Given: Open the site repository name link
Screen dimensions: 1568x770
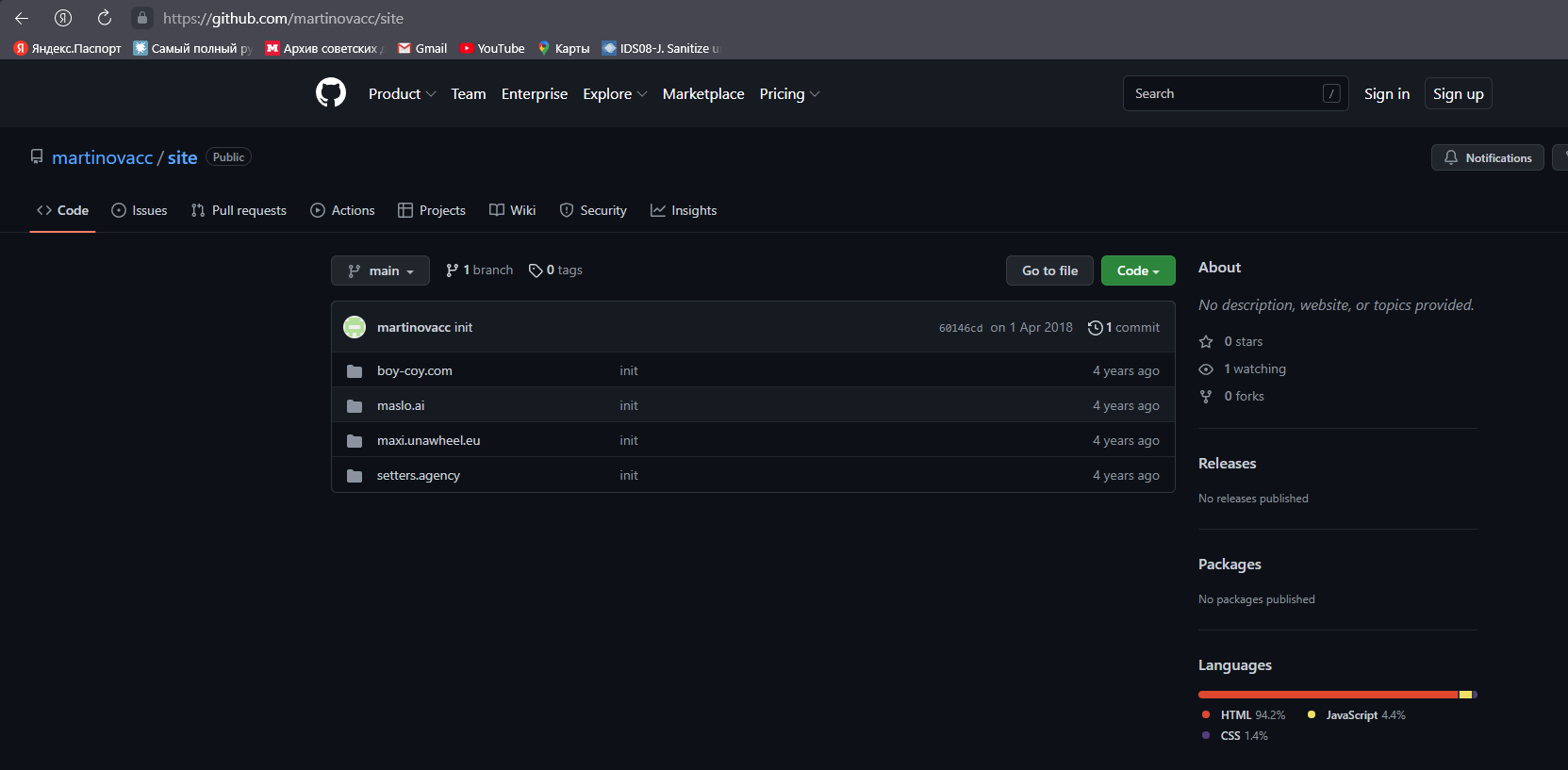Looking at the screenshot, I should tap(183, 157).
